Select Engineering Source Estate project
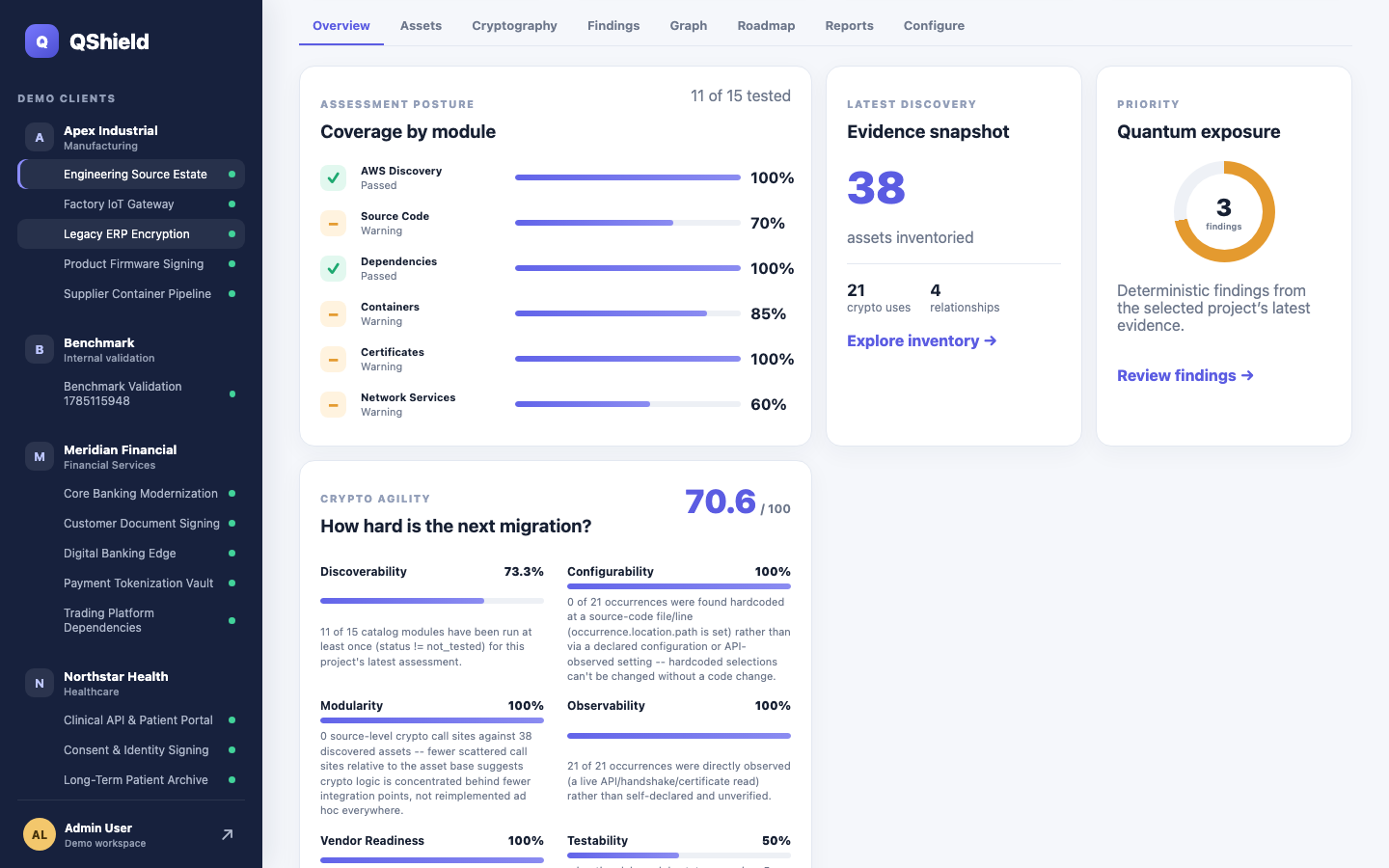Image resolution: width=1389 pixels, height=868 pixels. (131, 175)
